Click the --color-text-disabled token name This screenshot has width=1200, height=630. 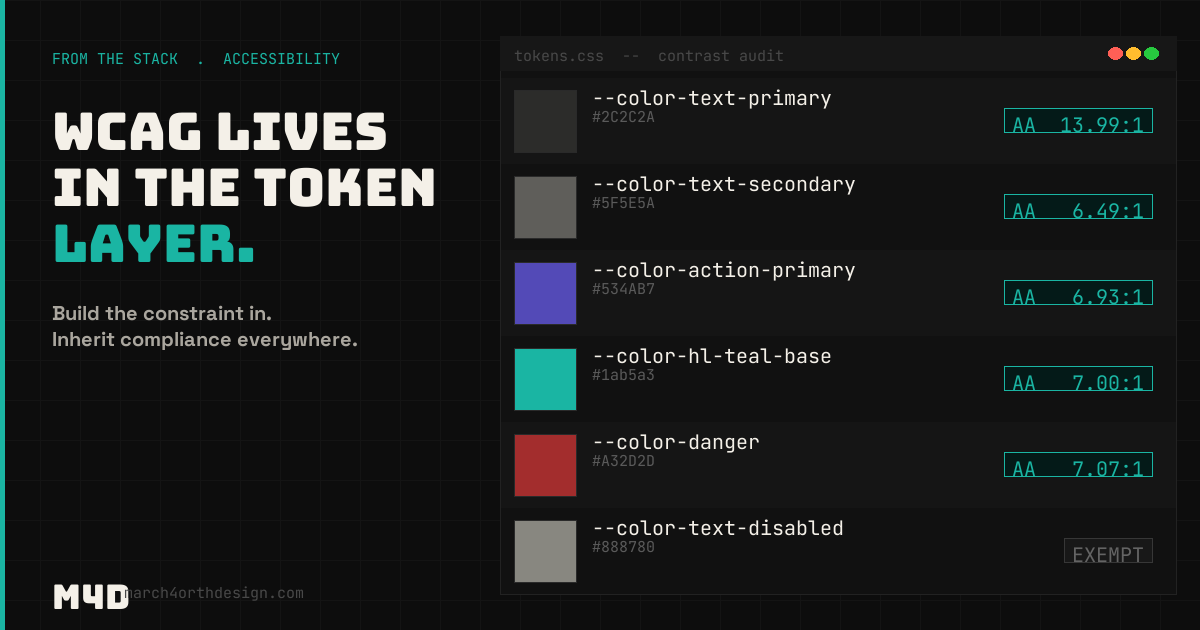coord(718,529)
